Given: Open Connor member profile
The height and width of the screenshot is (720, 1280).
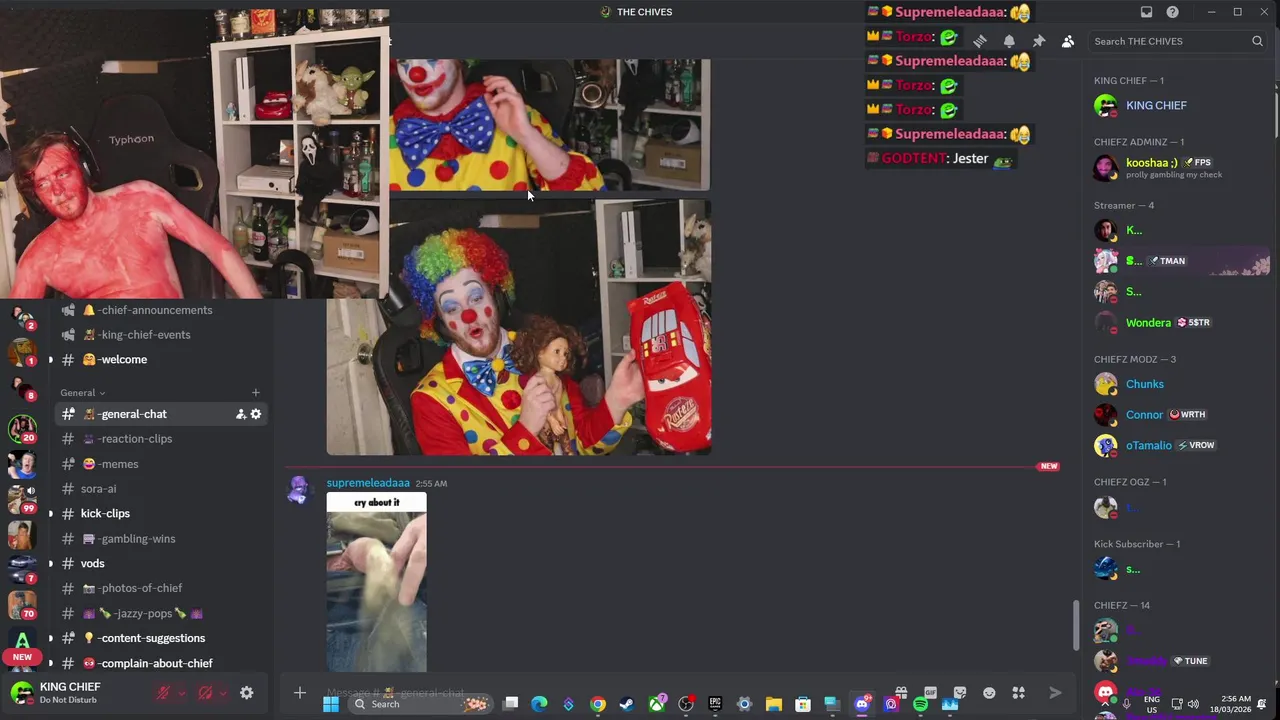Looking at the screenshot, I should click(x=1178, y=415).
